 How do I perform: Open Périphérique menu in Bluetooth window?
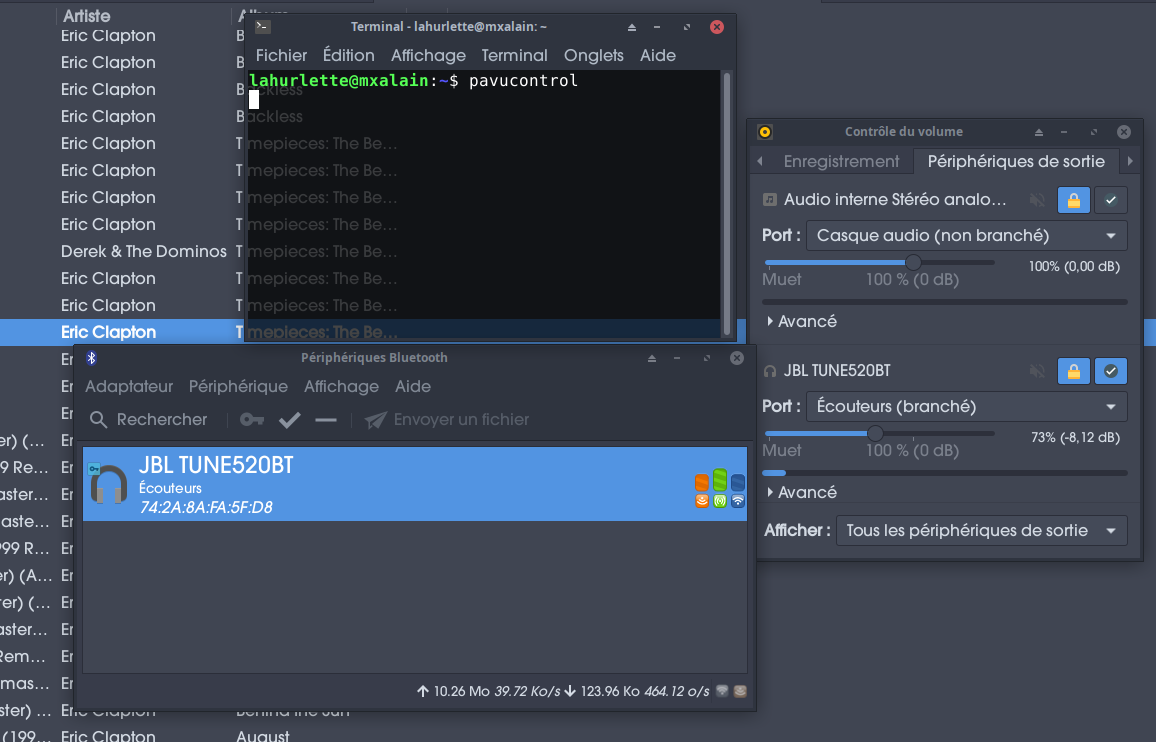238,386
